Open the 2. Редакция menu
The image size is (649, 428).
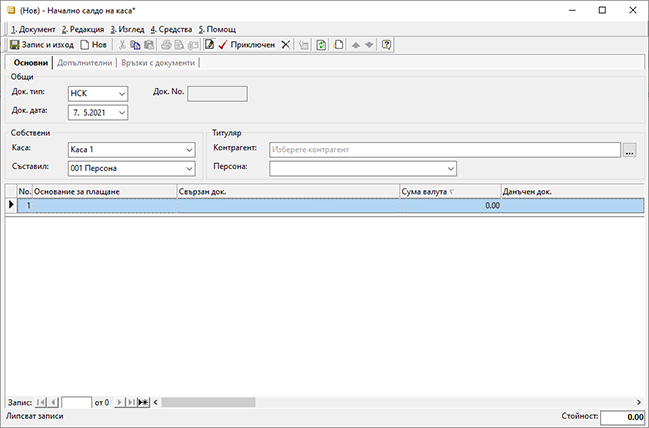83,29
